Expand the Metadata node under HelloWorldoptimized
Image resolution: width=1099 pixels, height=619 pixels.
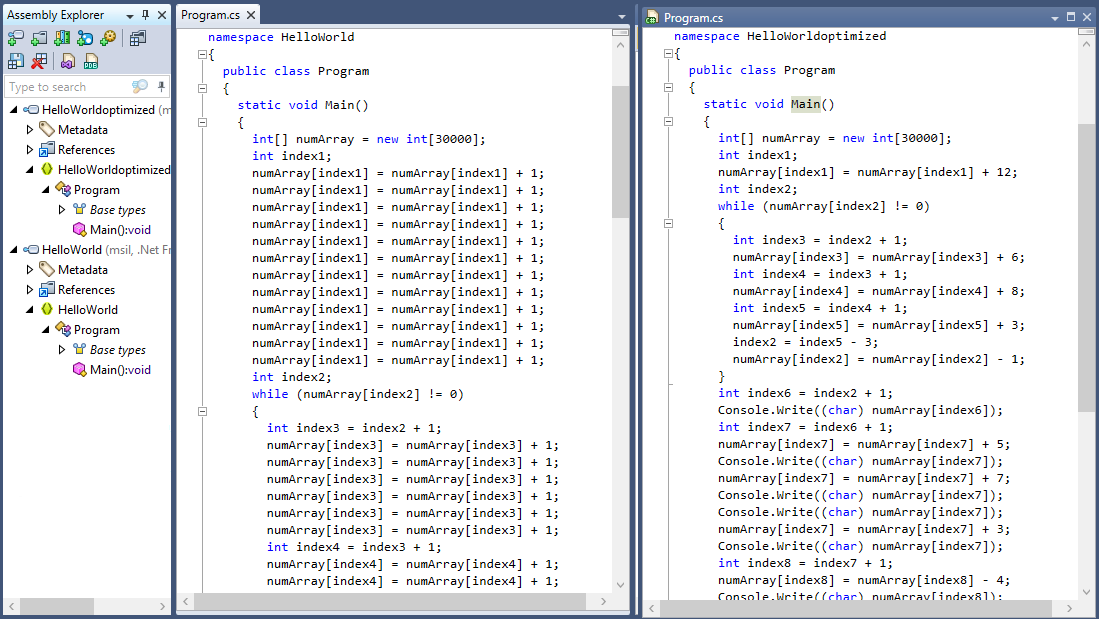coord(28,129)
